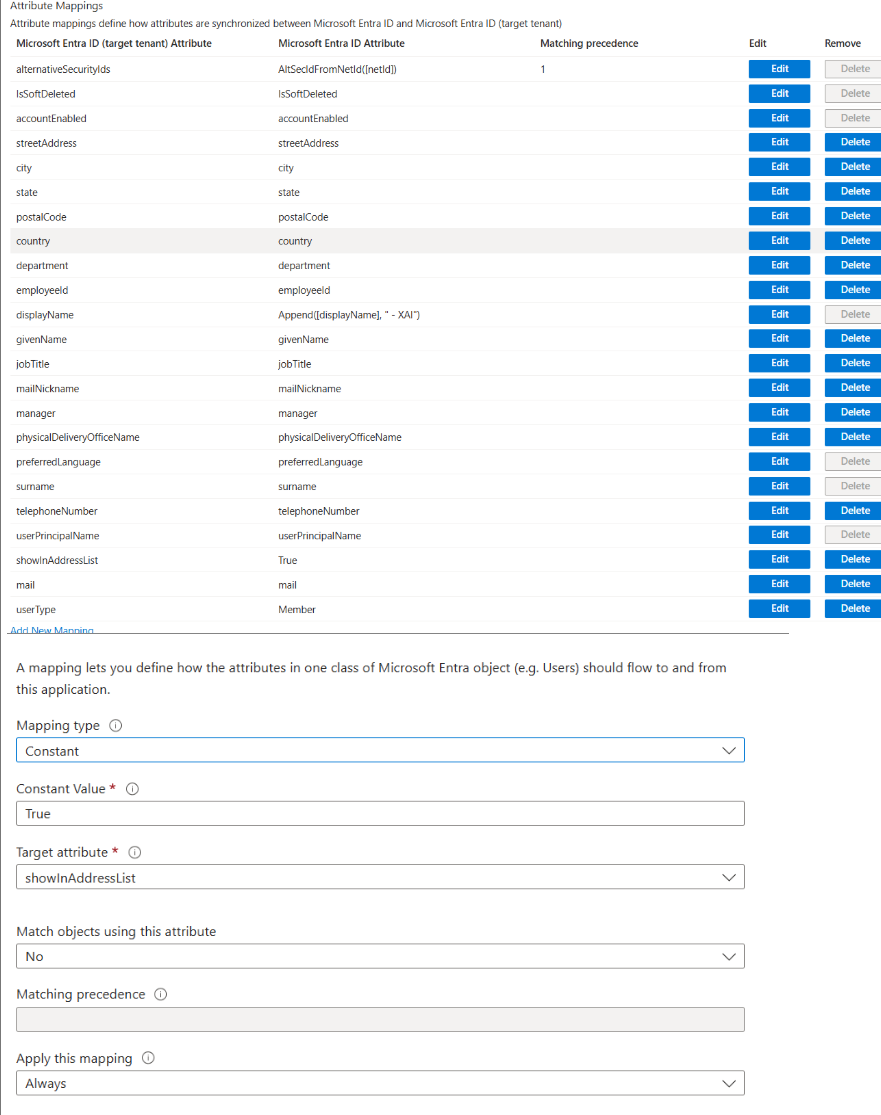Edit the employeeId mapping

779,289
